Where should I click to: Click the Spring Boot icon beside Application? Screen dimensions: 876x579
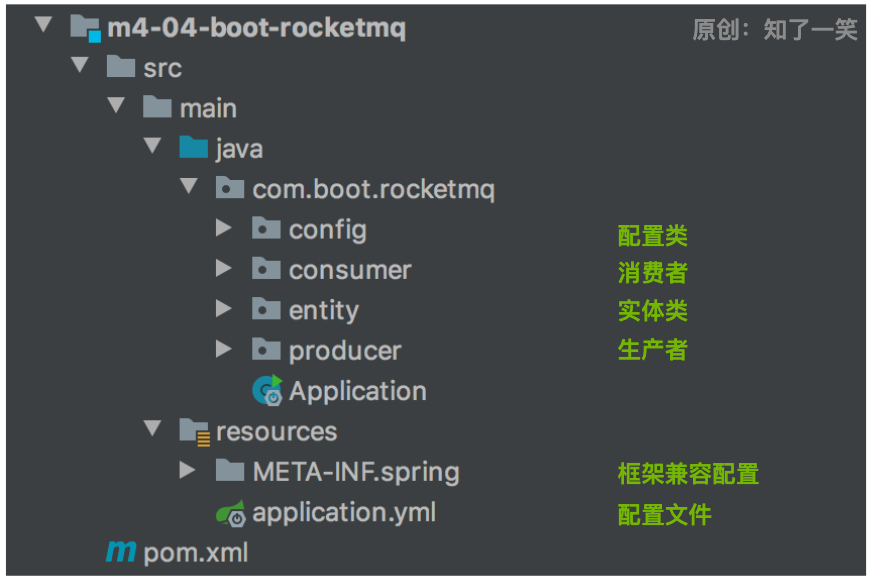click(x=266, y=390)
